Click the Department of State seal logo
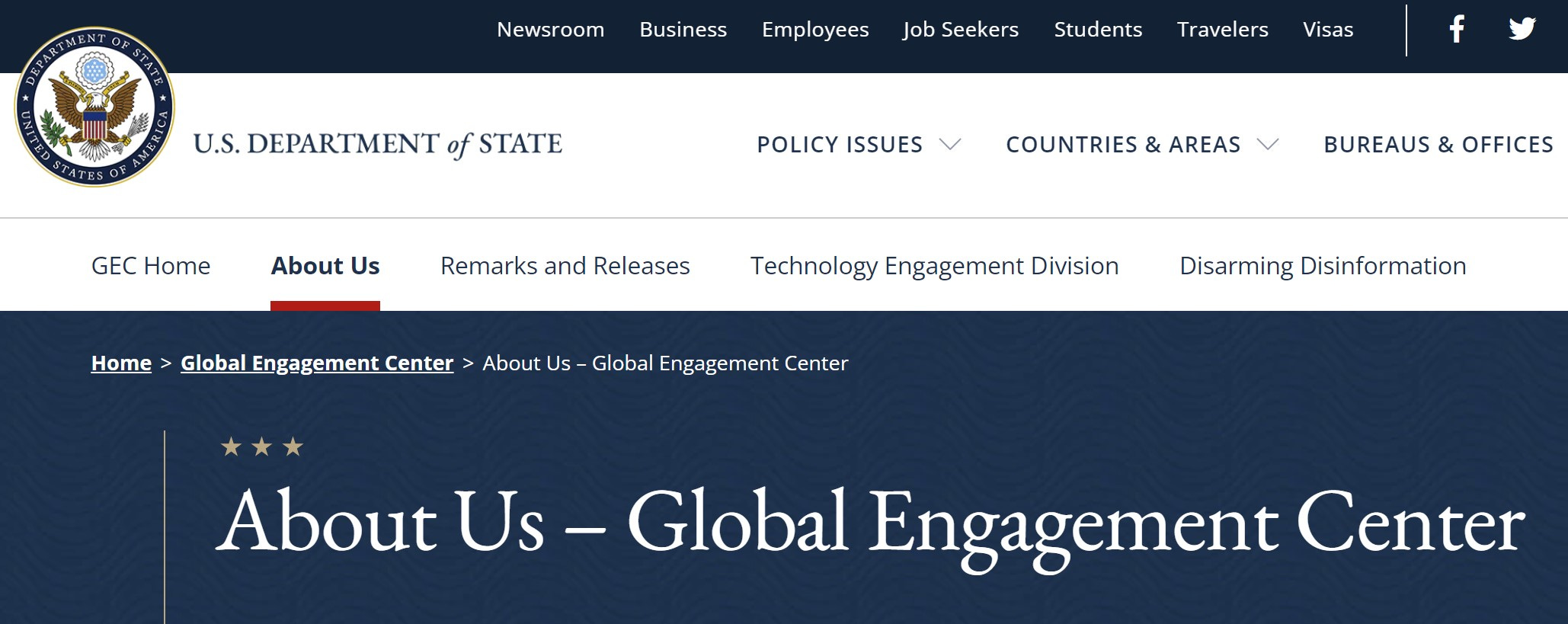 (94, 107)
